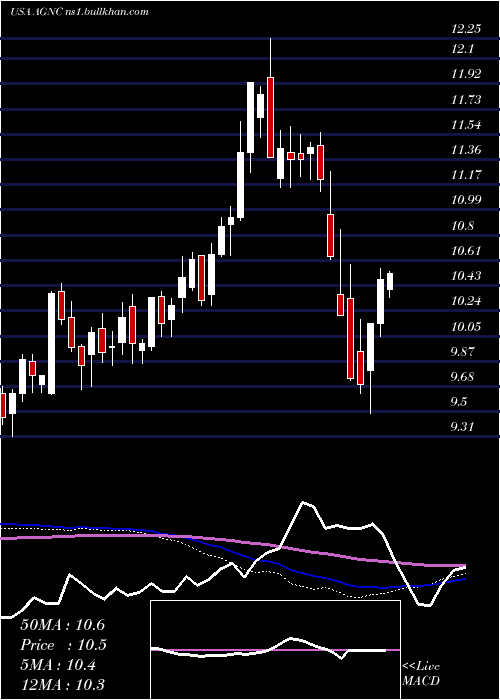The image size is (500, 700).
Task: Click the 12.25 price axis label
Action: pyautogui.click(x=466, y=29)
